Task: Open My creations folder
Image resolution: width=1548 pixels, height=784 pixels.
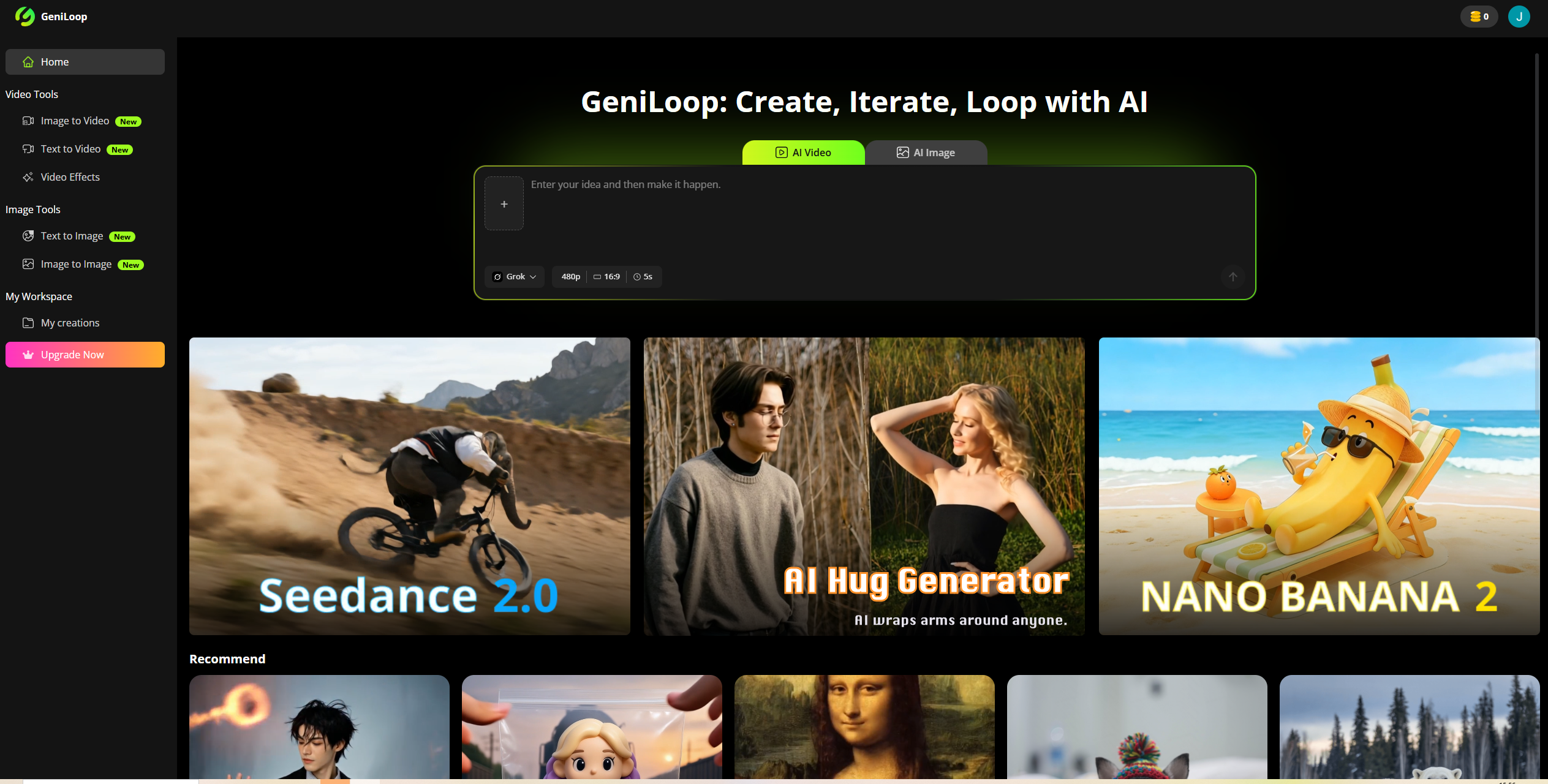Action: [70, 323]
